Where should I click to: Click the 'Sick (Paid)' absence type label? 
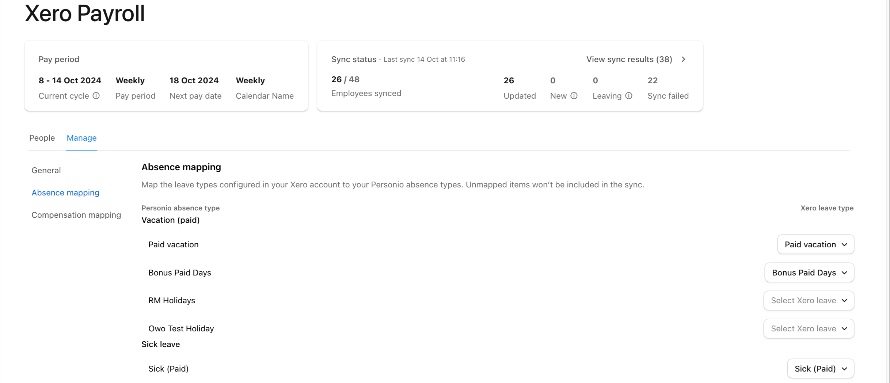pos(168,369)
